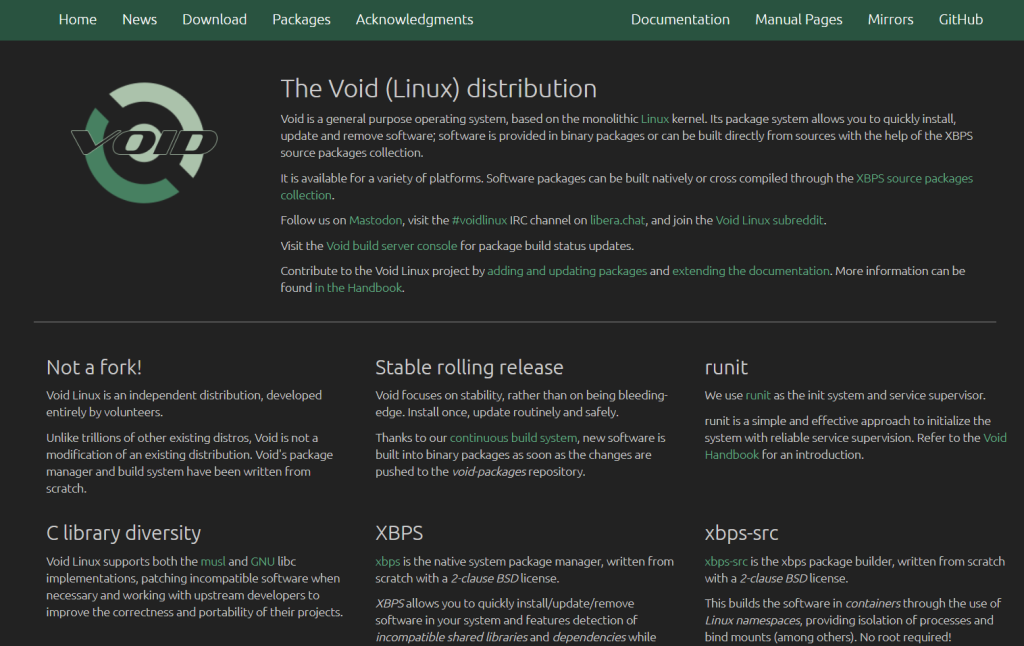The width and height of the screenshot is (1024, 646).
Task: Click '2-clause BSD' text in xbps-src section
Action: [773, 578]
